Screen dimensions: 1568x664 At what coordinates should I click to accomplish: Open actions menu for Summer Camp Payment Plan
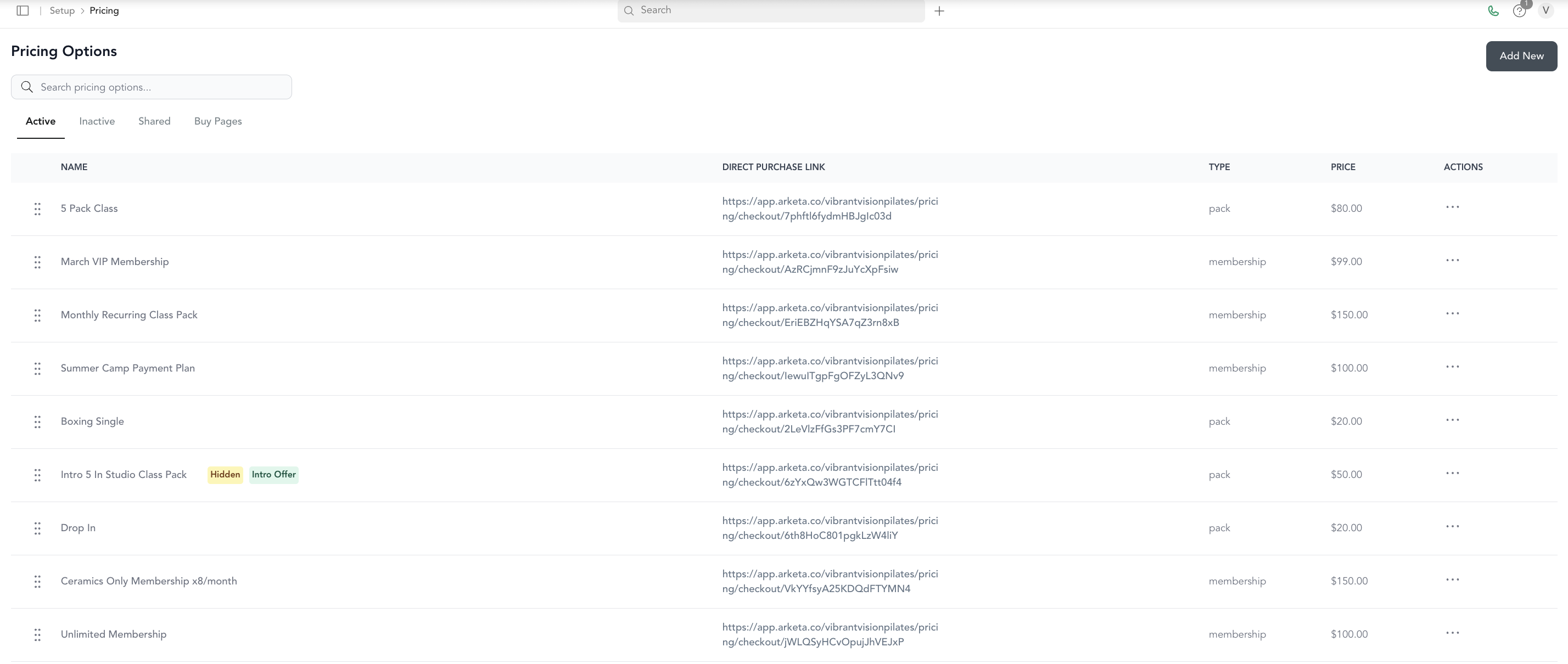pyautogui.click(x=1452, y=367)
